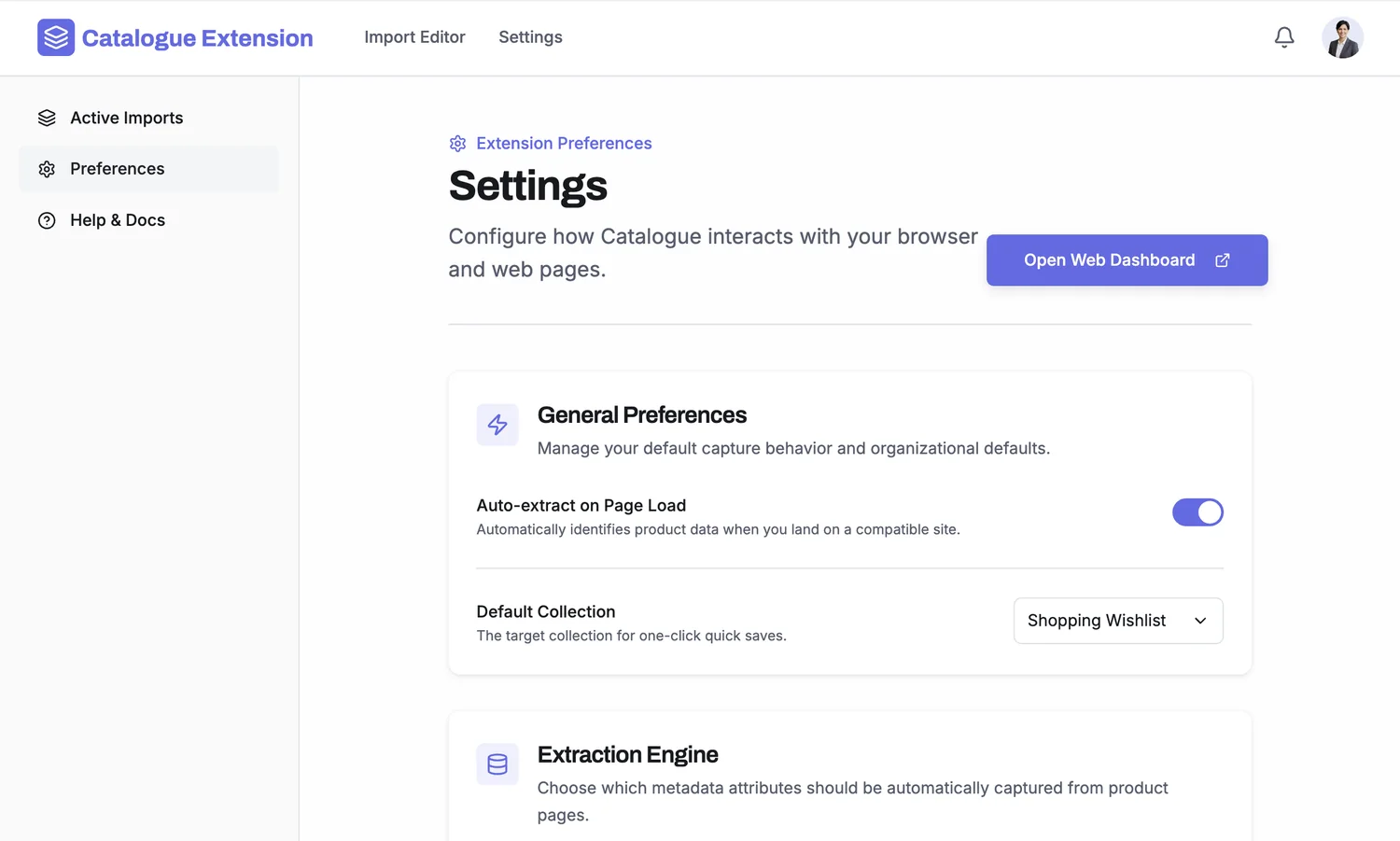Click the General Preferences lightning icon
1400x841 pixels.
[x=497, y=425]
